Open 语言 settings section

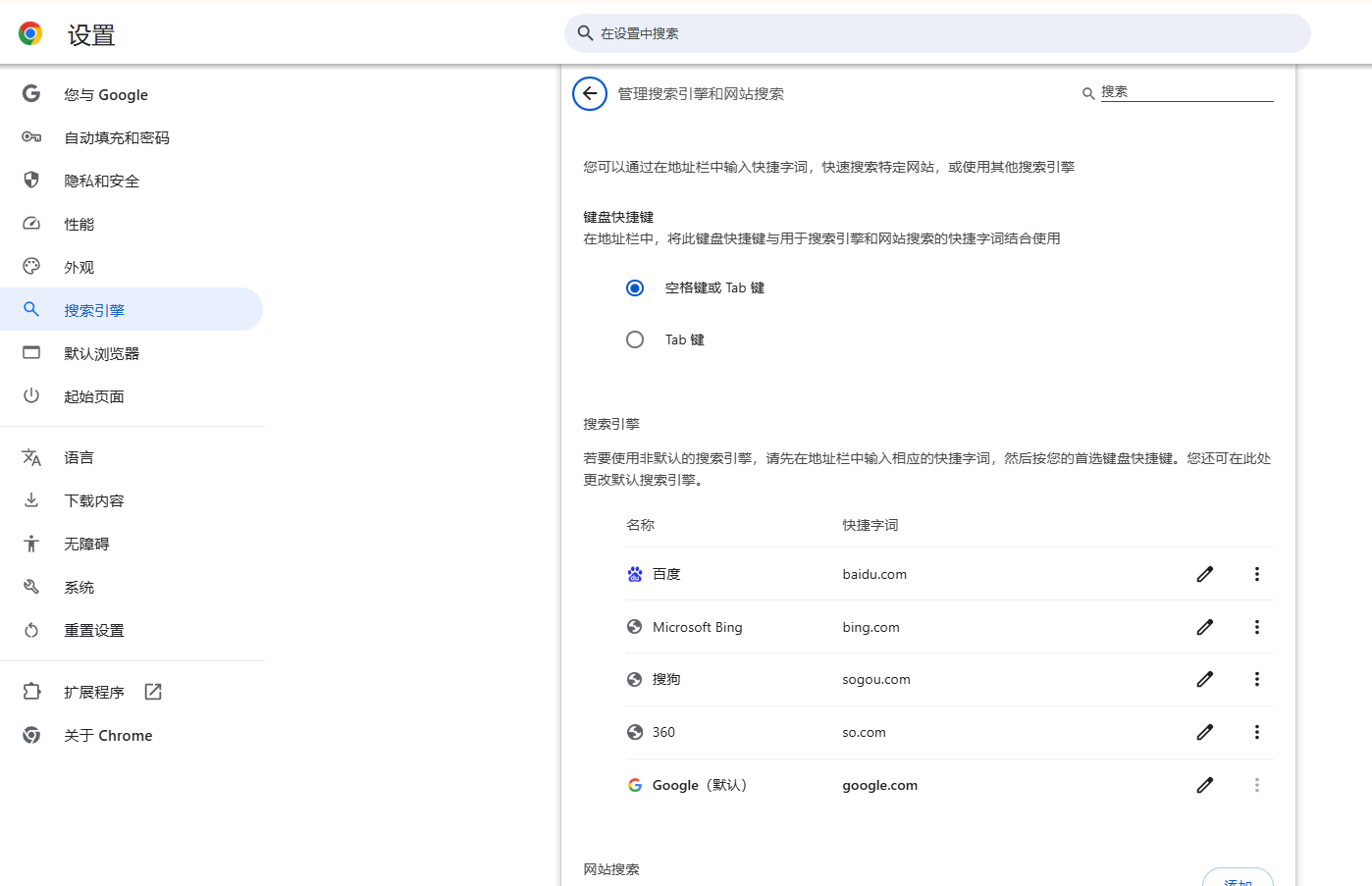132,457
